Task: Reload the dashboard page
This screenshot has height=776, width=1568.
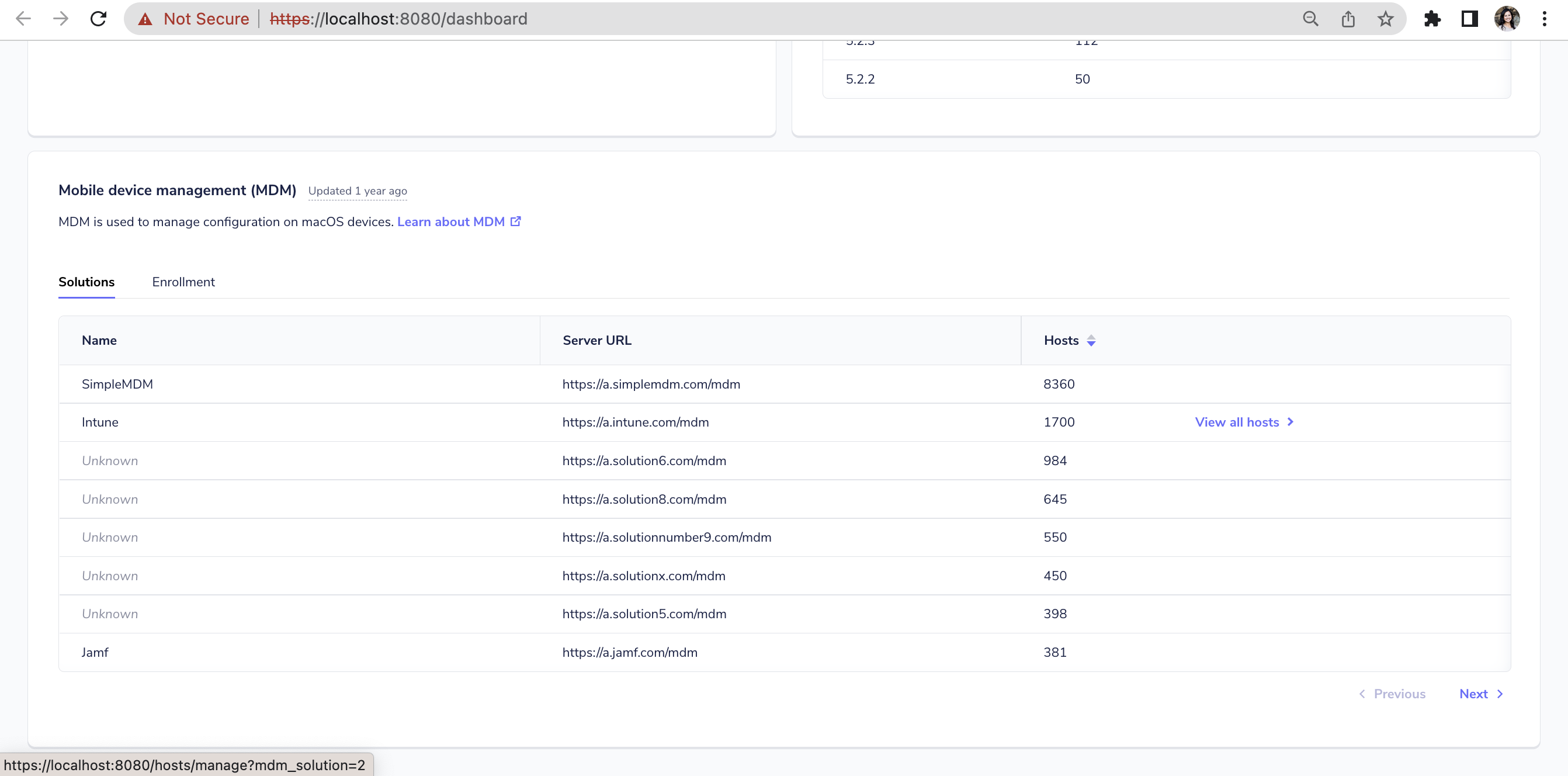Action: pos(99,19)
